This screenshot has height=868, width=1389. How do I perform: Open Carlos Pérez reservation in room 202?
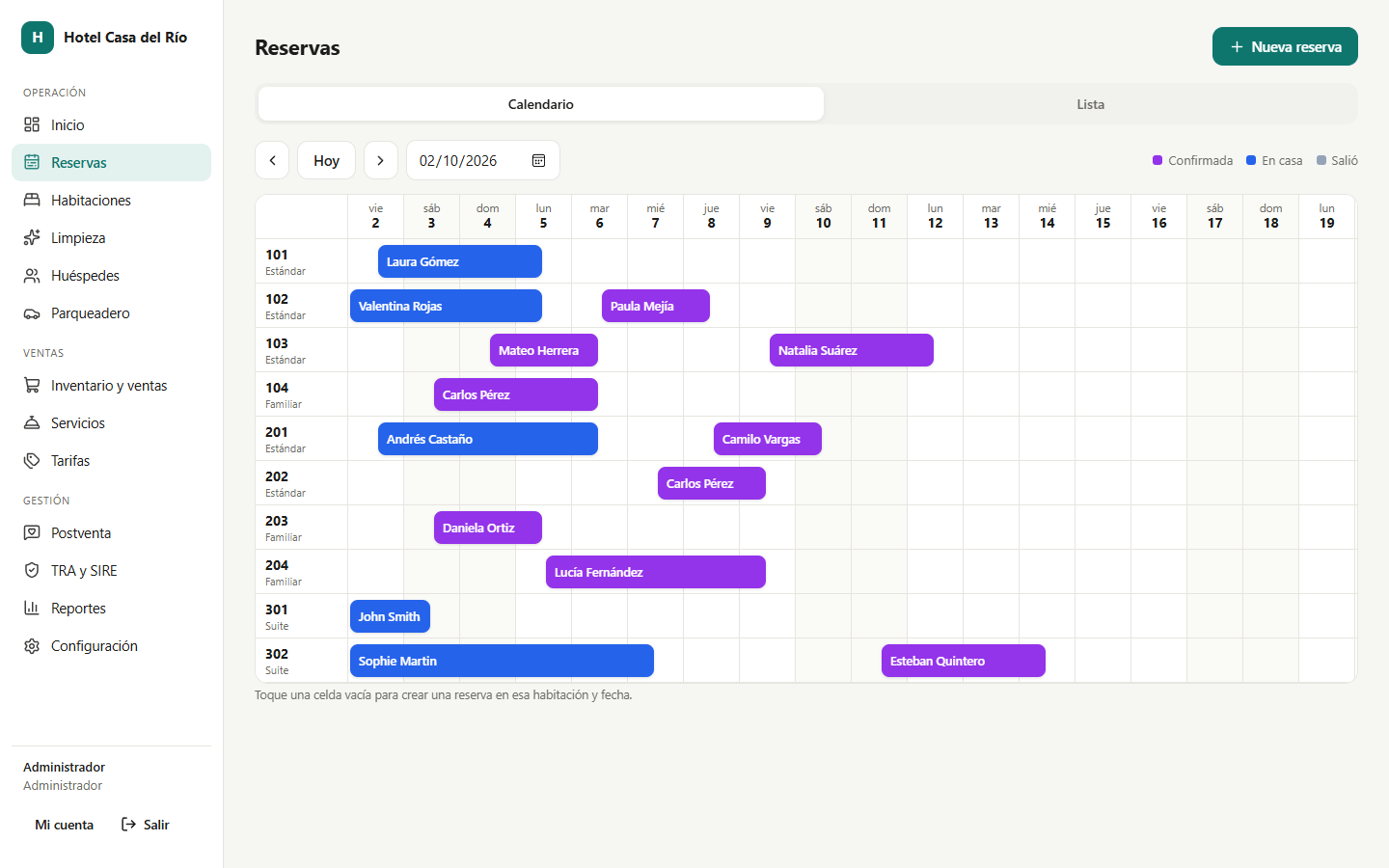(x=712, y=483)
